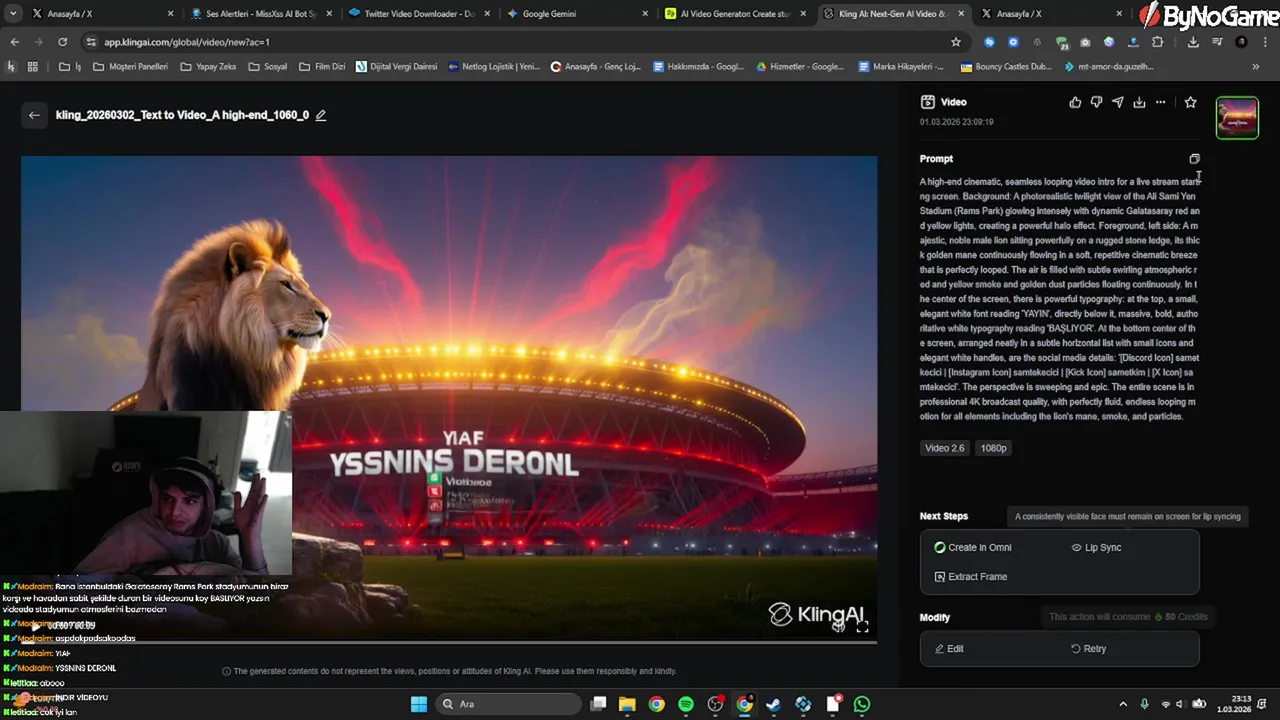1280x720 pixels.
Task: Click the Video 2.6 model tag
Action: click(x=945, y=448)
